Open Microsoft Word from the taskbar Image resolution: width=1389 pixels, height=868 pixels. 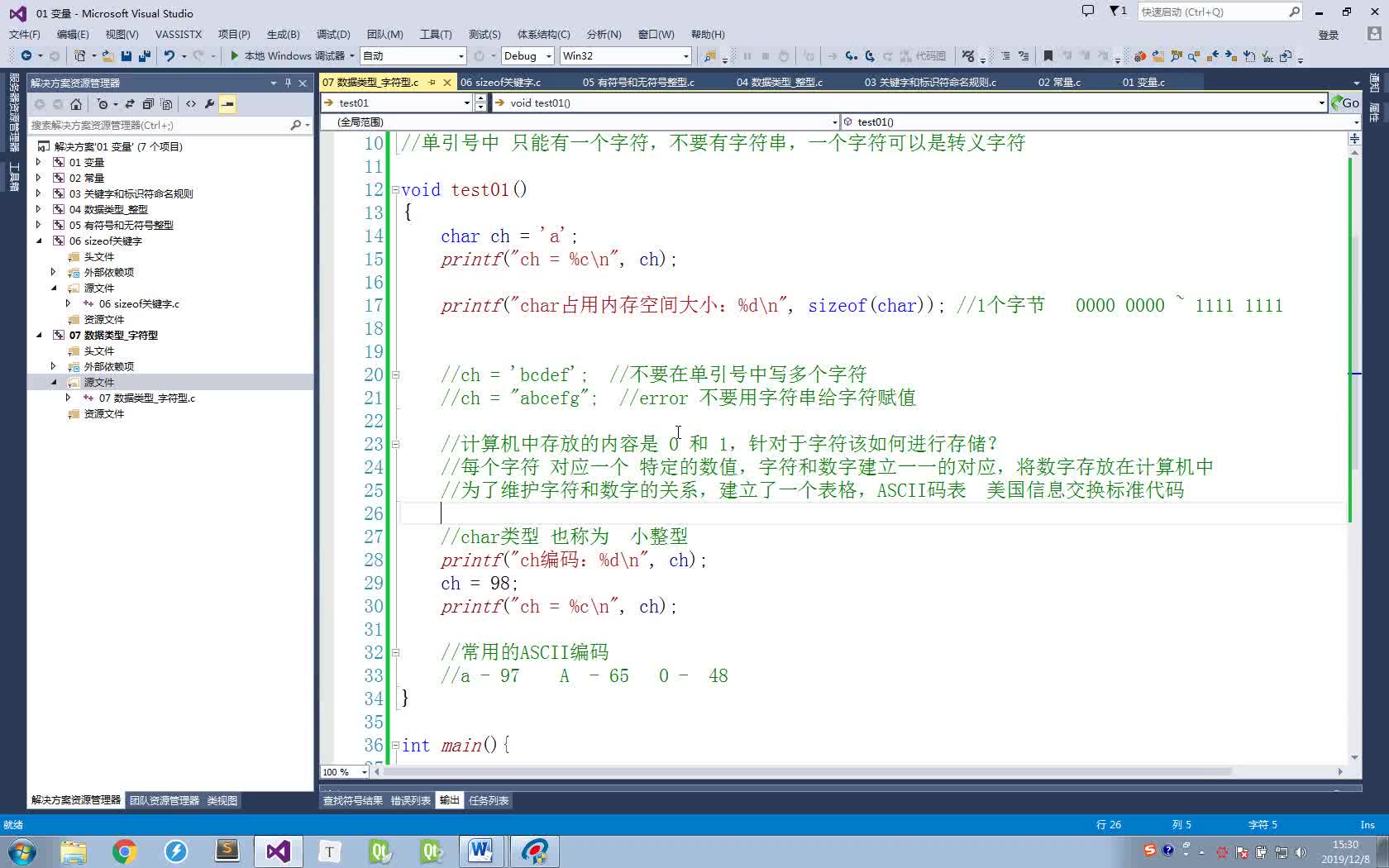click(x=481, y=851)
